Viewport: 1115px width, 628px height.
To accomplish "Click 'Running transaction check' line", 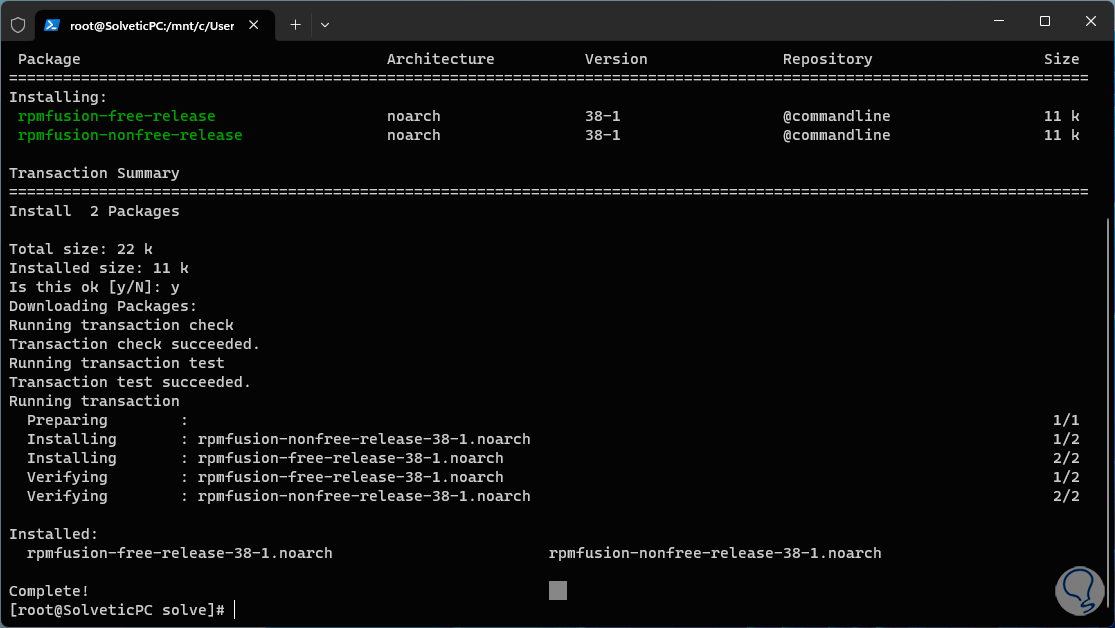I will [121, 325].
